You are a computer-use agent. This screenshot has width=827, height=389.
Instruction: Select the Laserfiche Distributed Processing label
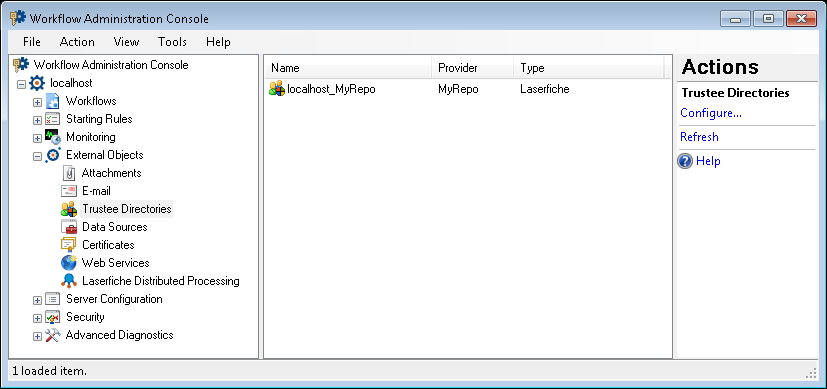[x=161, y=280]
